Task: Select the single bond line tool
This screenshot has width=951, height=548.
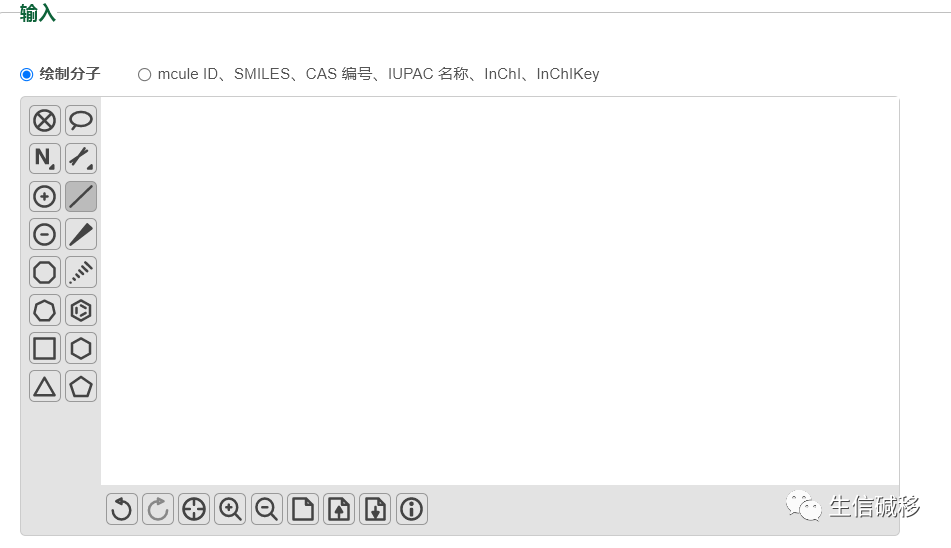Action: click(x=81, y=196)
